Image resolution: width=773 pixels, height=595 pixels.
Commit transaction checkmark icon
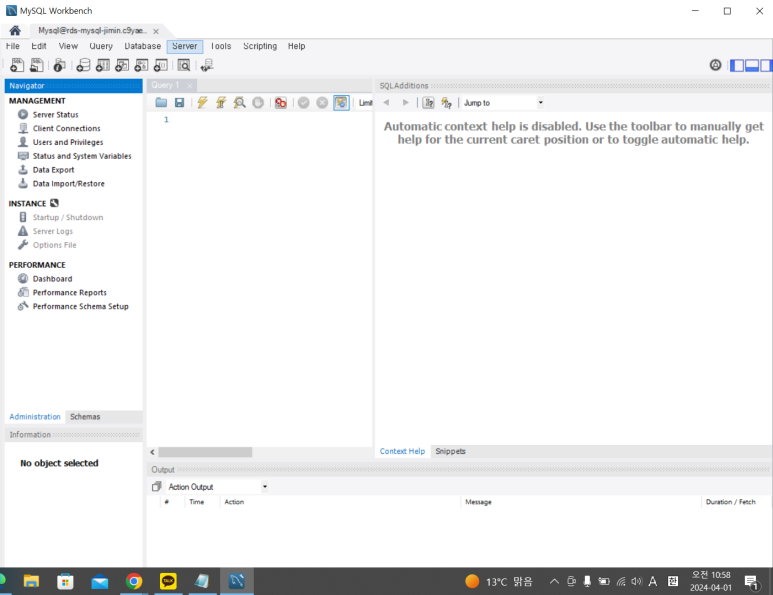304,103
